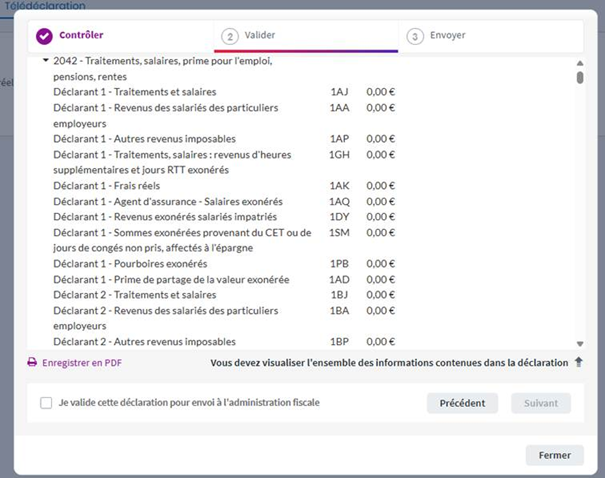Click the printer icon next to Enregistrer en PDF
605x478 pixels.
tap(32, 363)
